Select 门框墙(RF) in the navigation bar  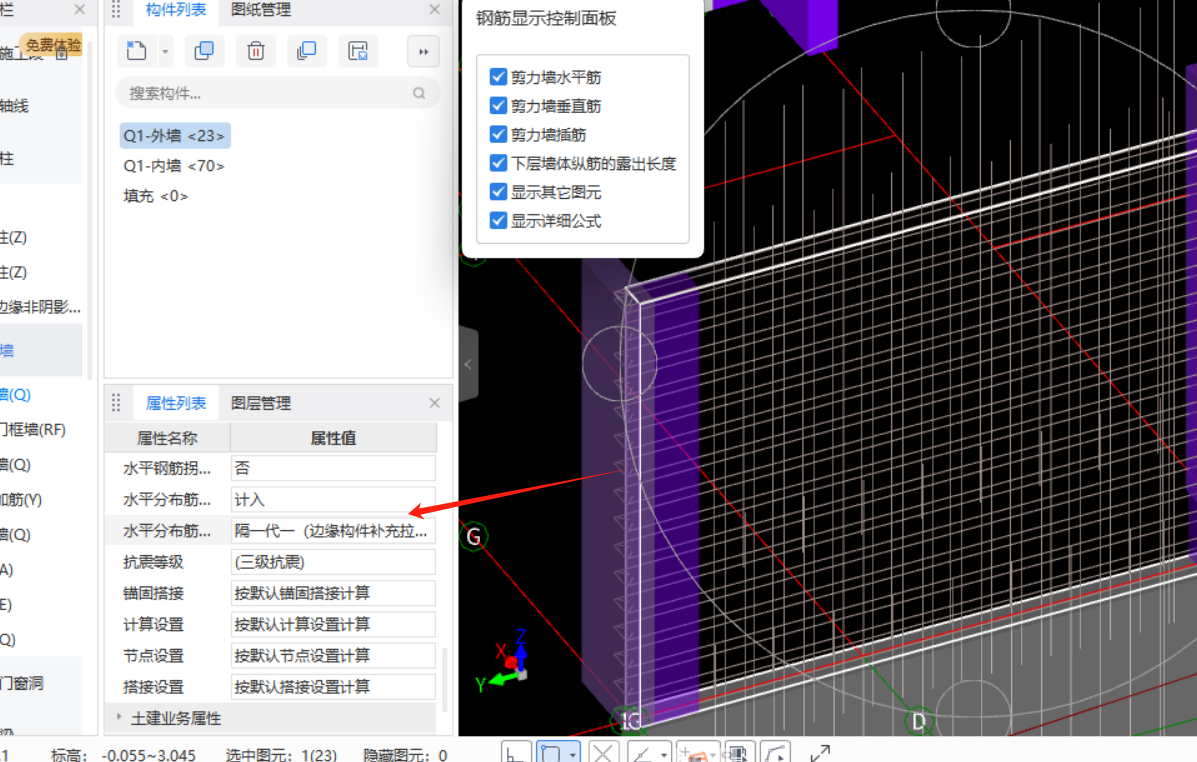pos(33,430)
